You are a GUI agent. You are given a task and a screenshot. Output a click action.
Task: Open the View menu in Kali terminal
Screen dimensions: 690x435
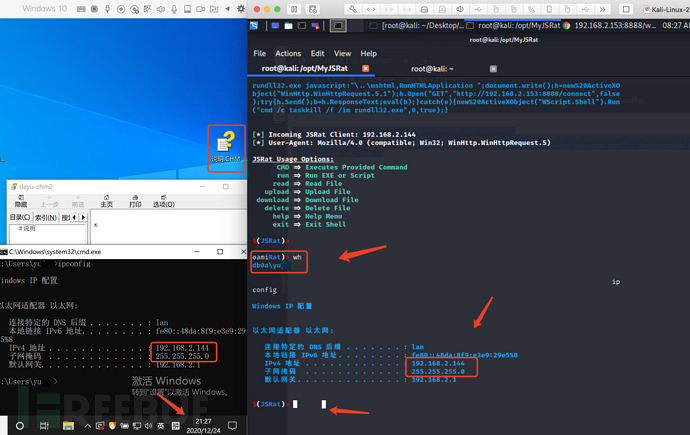[342, 53]
